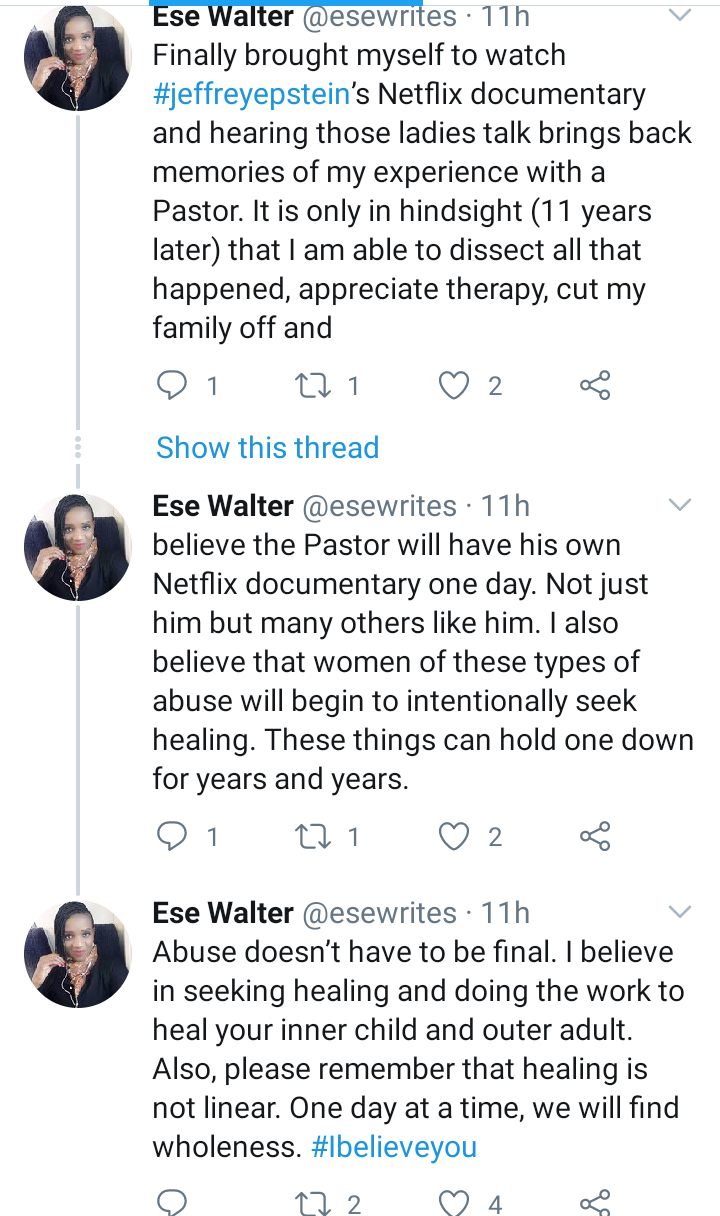The height and width of the screenshot is (1216, 720).
Task: Open the first tweet's profile picture
Action: pyautogui.click(x=77, y=58)
